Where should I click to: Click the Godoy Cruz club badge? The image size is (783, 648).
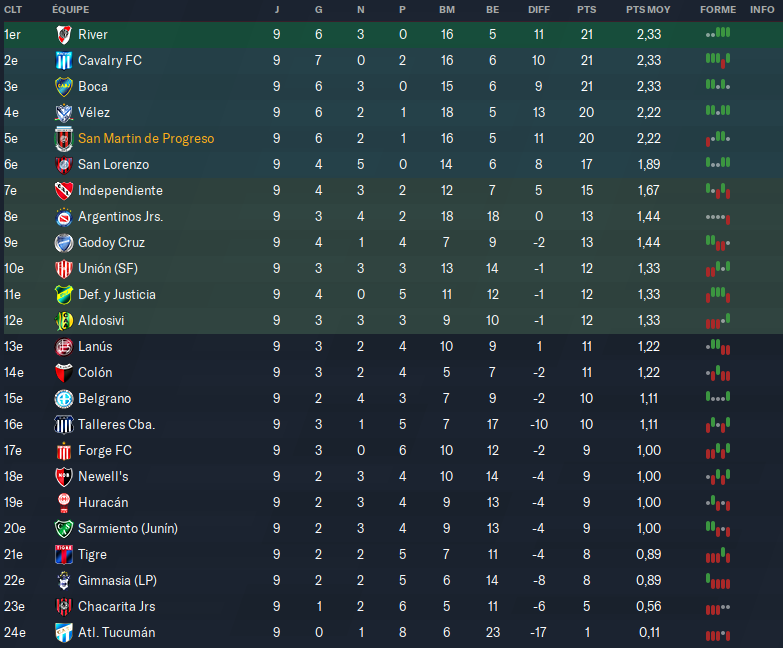pos(64,243)
